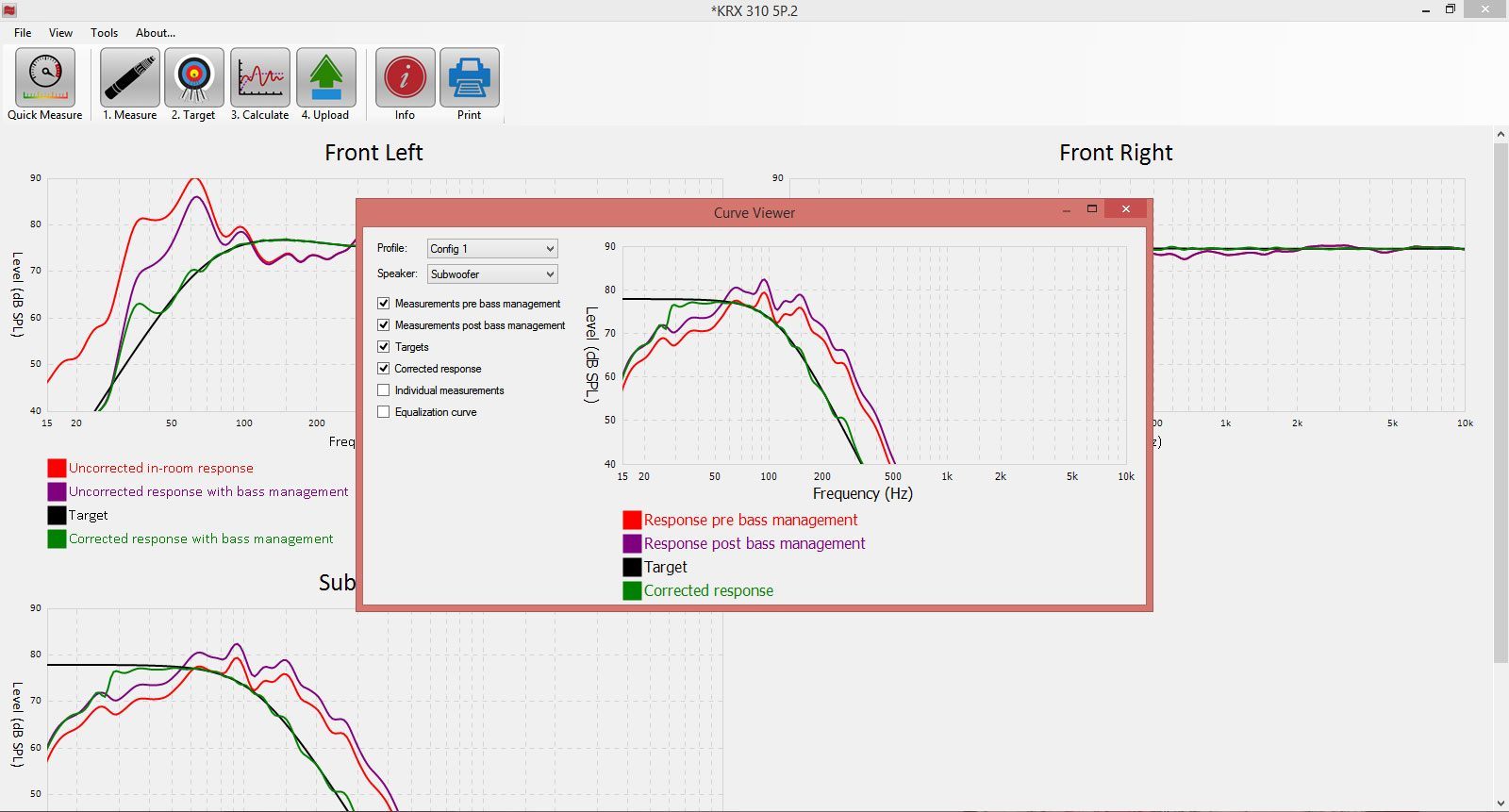Viewport: 1509px width, 812px height.
Task: Open the File menu
Action: (x=23, y=33)
